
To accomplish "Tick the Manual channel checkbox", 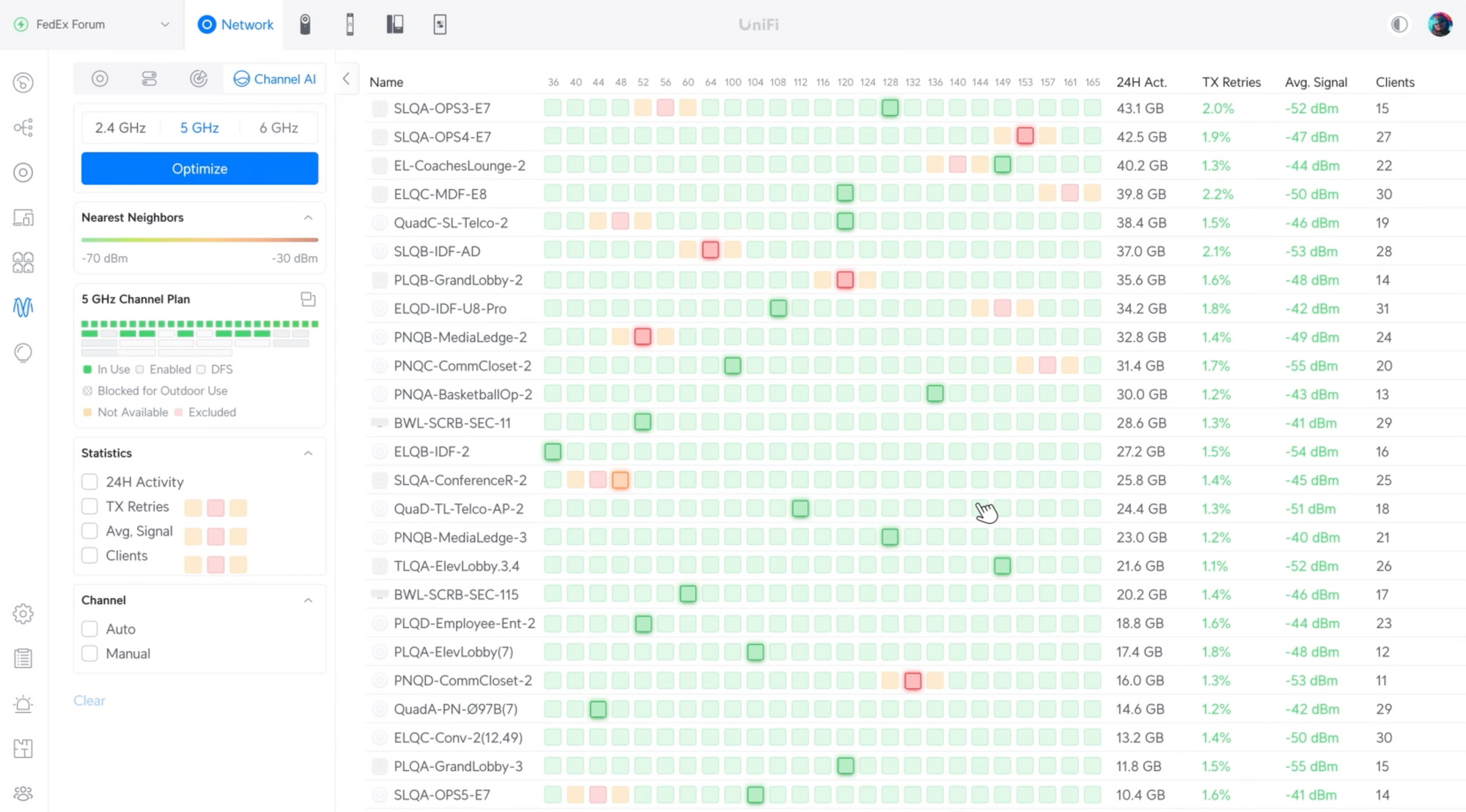I will 89,653.
